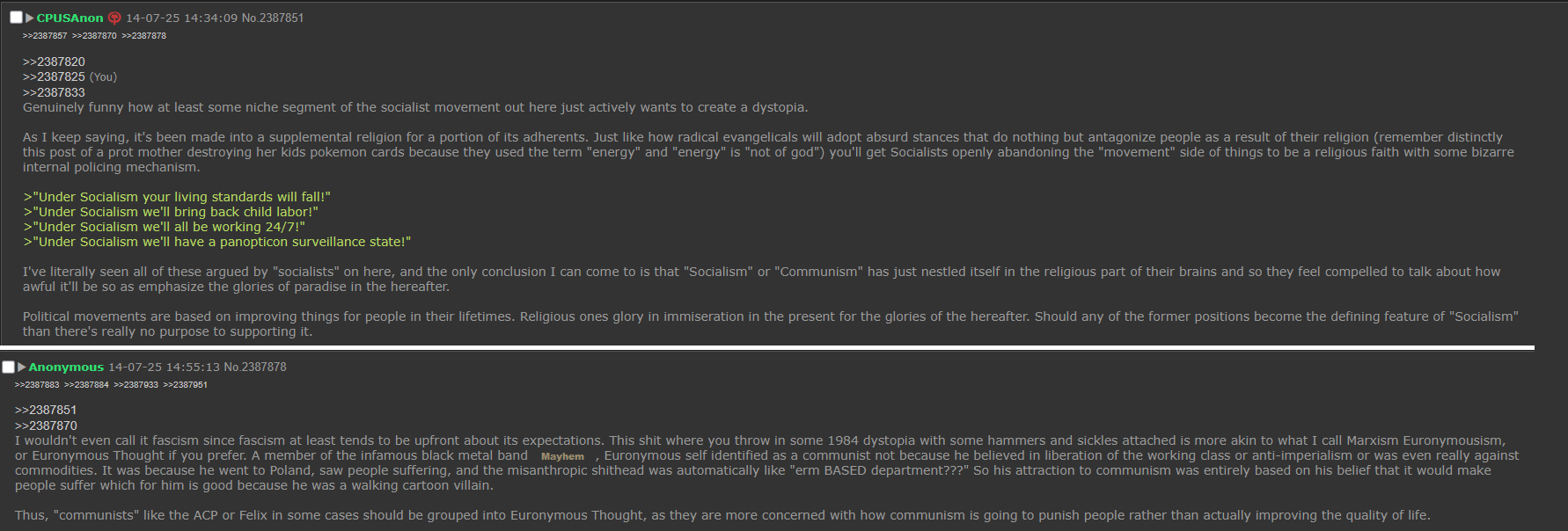Viewport: 1568px width, 531px height.
Task: Go to quoted post >>2387833
Action: click(54, 92)
